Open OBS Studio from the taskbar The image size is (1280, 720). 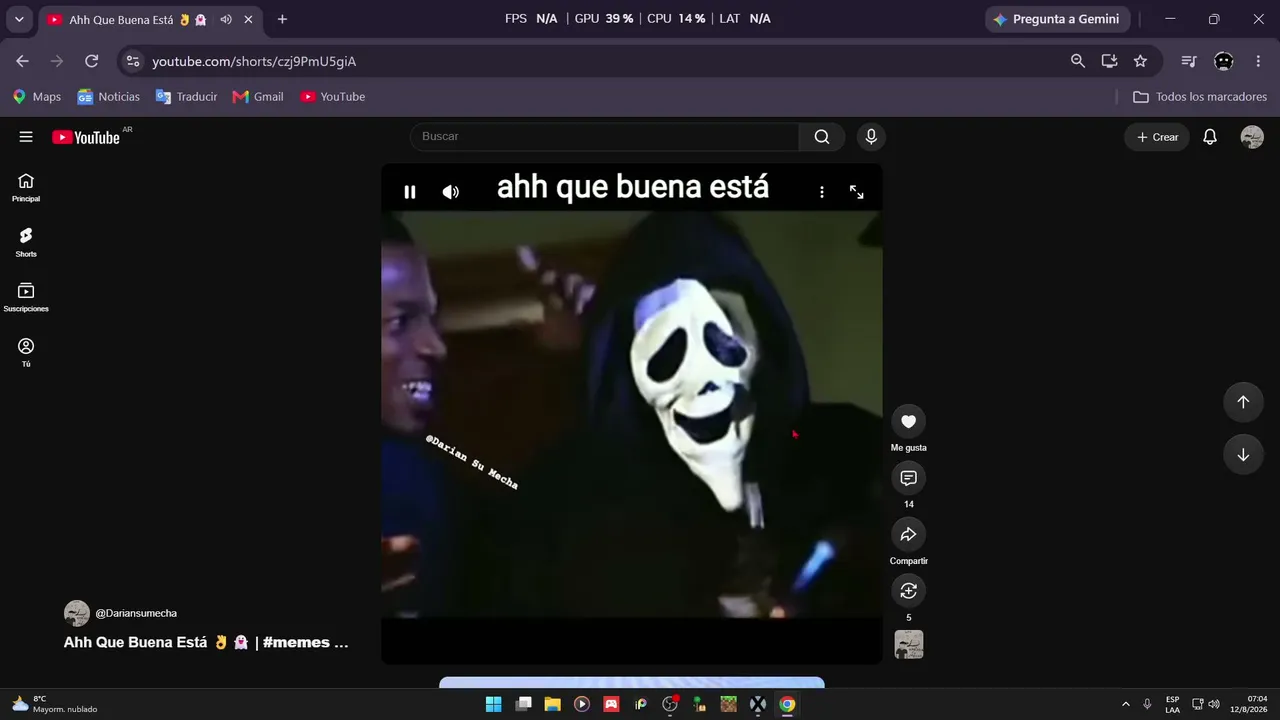670,704
